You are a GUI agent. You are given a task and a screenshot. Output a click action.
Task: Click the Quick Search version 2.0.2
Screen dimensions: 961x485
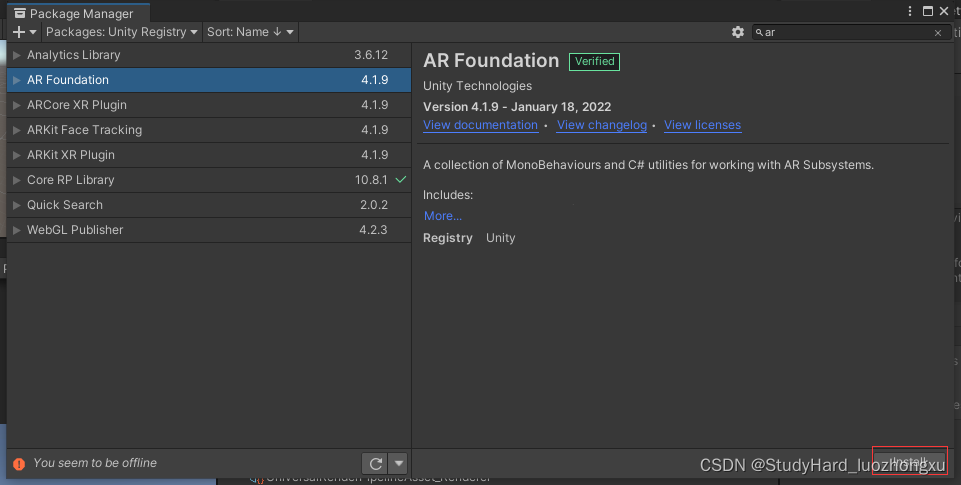pos(374,205)
